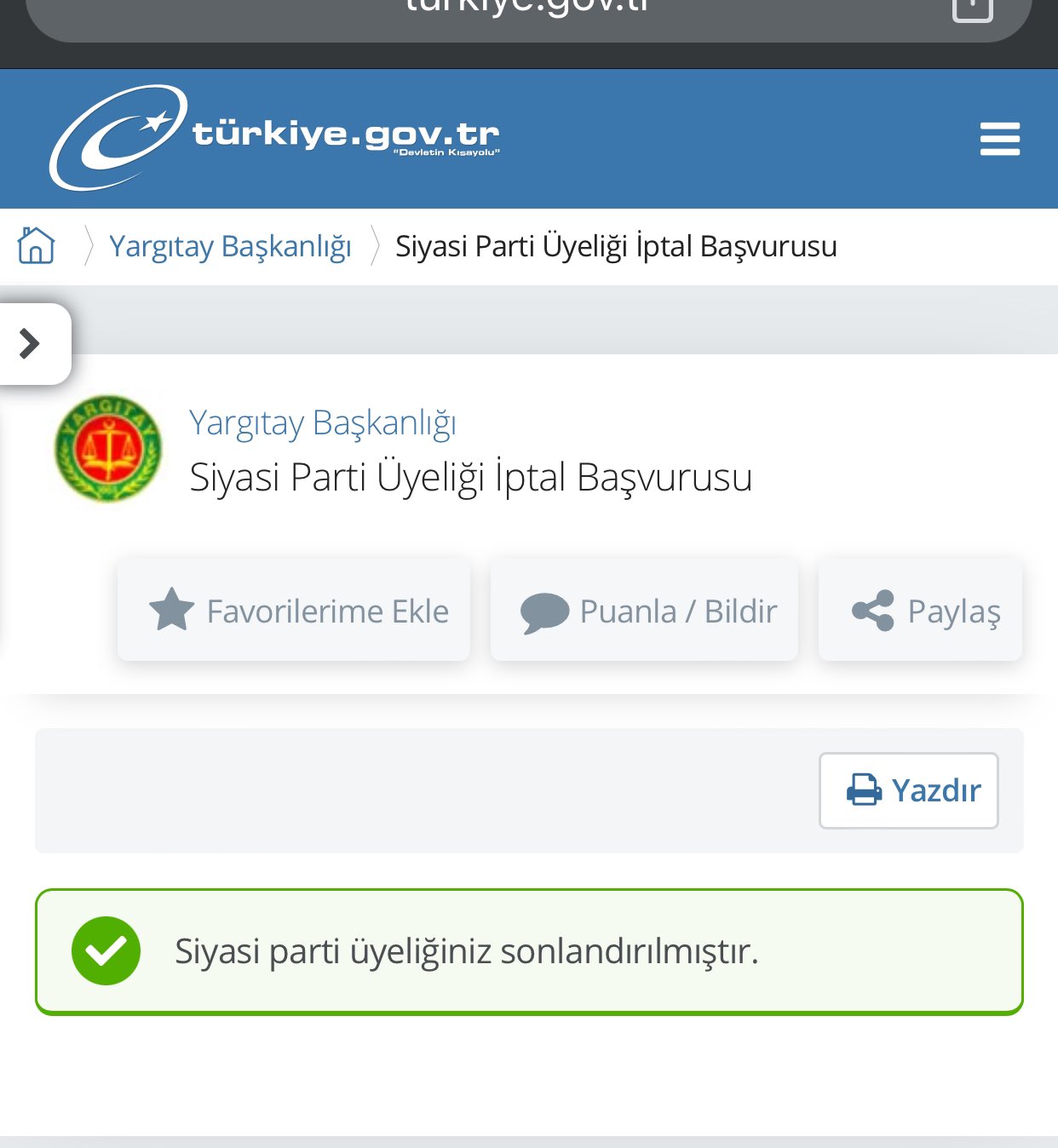Open the Yargıtay Başkanlığı breadcrumb link
Viewport: 1058px width, 1148px height.
click(x=230, y=246)
